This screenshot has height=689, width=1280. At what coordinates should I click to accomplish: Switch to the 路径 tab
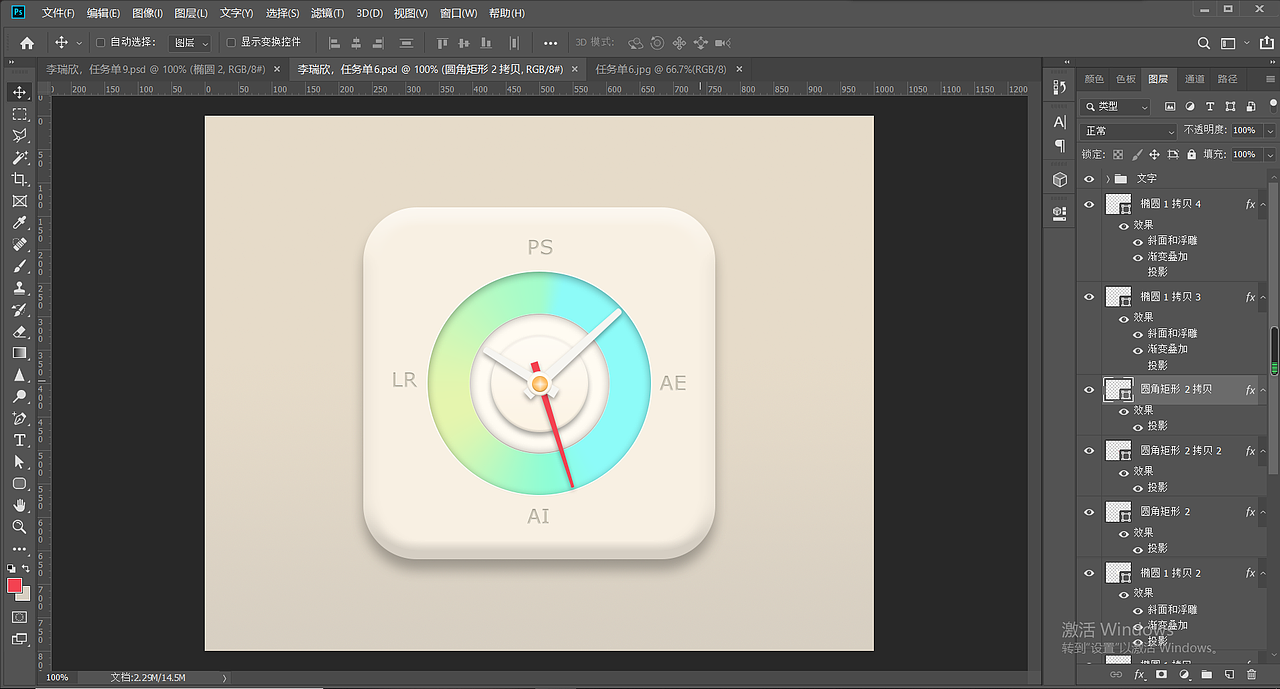(x=1227, y=79)
